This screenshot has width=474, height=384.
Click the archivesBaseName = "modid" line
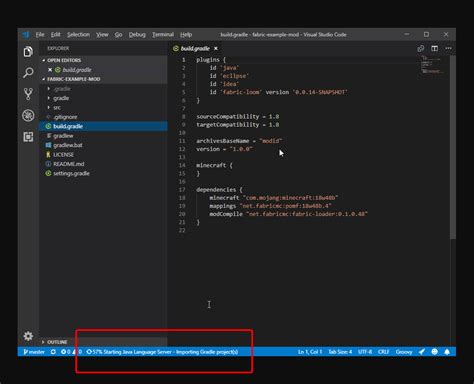(239, 141)
